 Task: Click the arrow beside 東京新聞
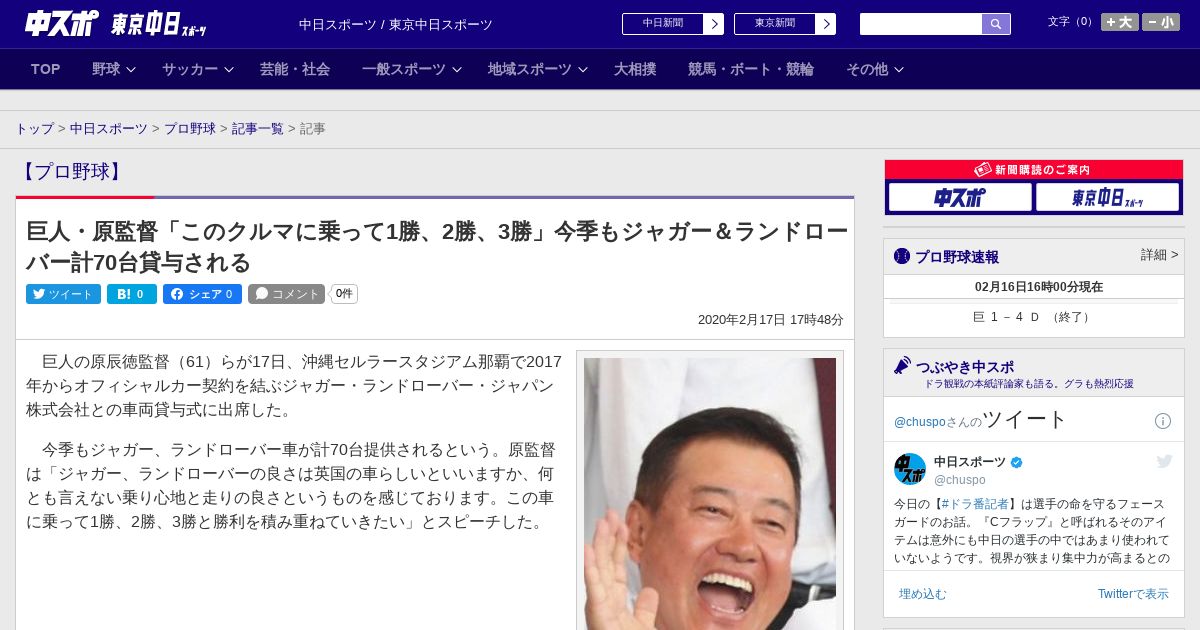[x=826, y=24]
